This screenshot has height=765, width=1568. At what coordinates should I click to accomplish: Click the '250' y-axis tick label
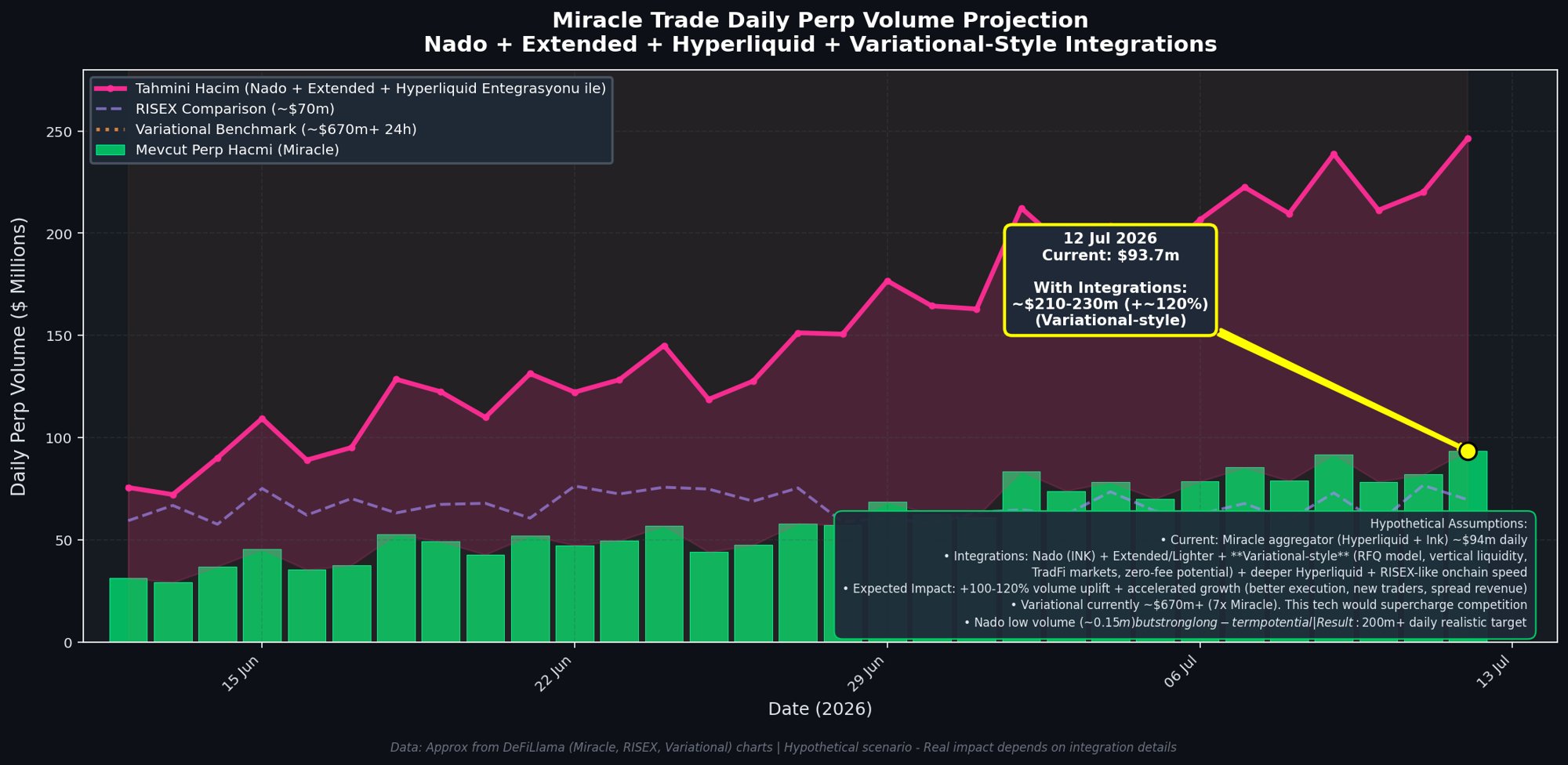[59, 132]
